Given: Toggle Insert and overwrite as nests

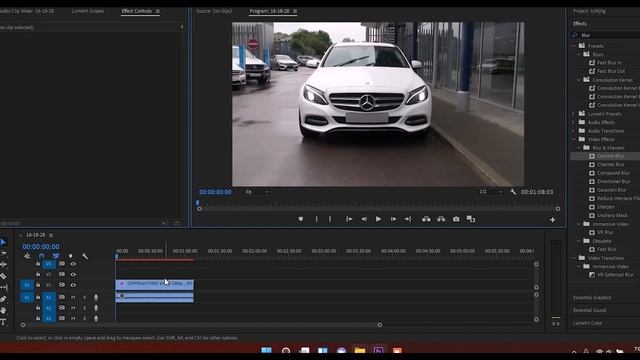Looking at the screenshot, I should [27, 256].
